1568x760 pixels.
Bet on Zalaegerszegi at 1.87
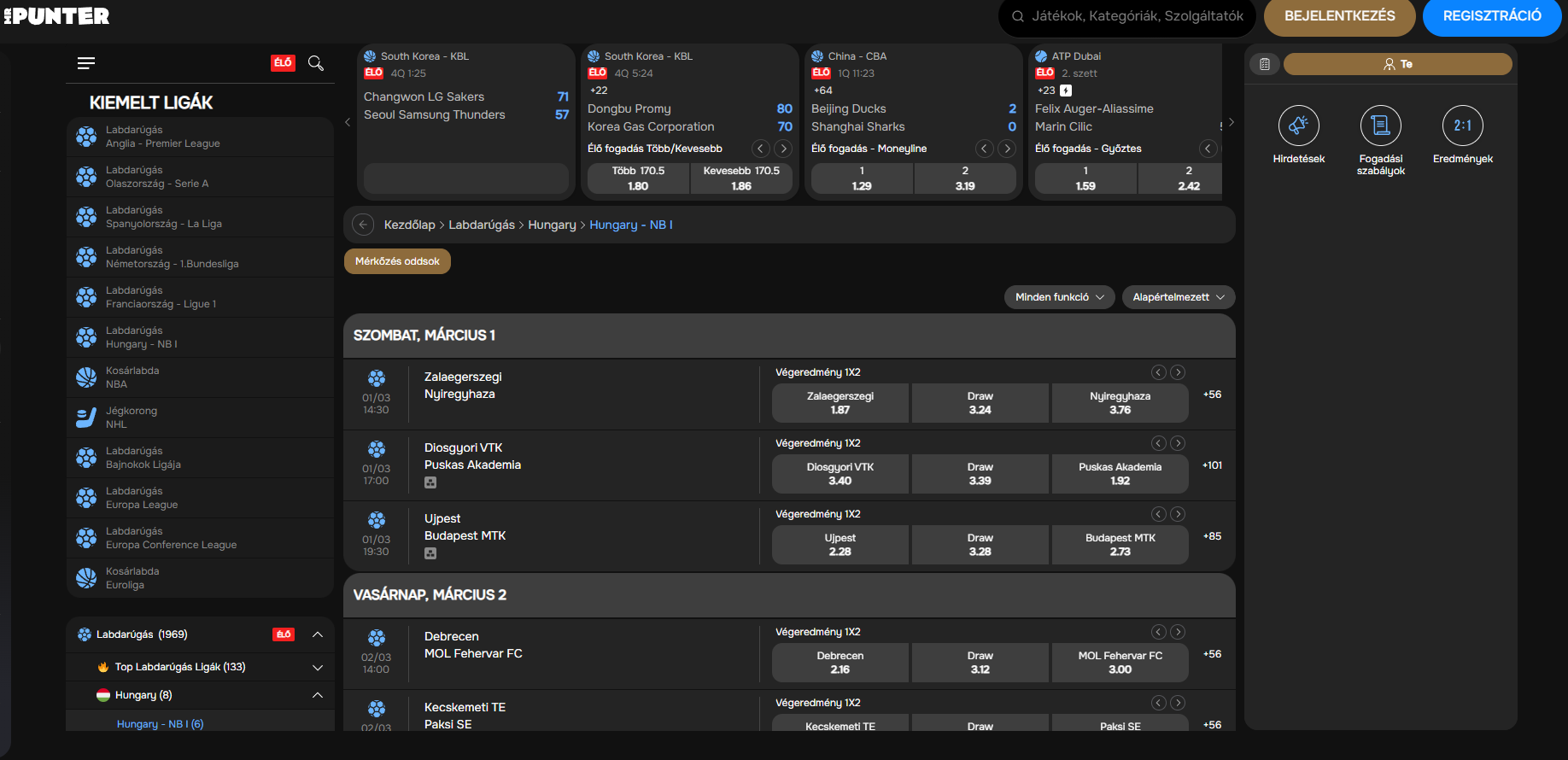(x=840, y=403)
